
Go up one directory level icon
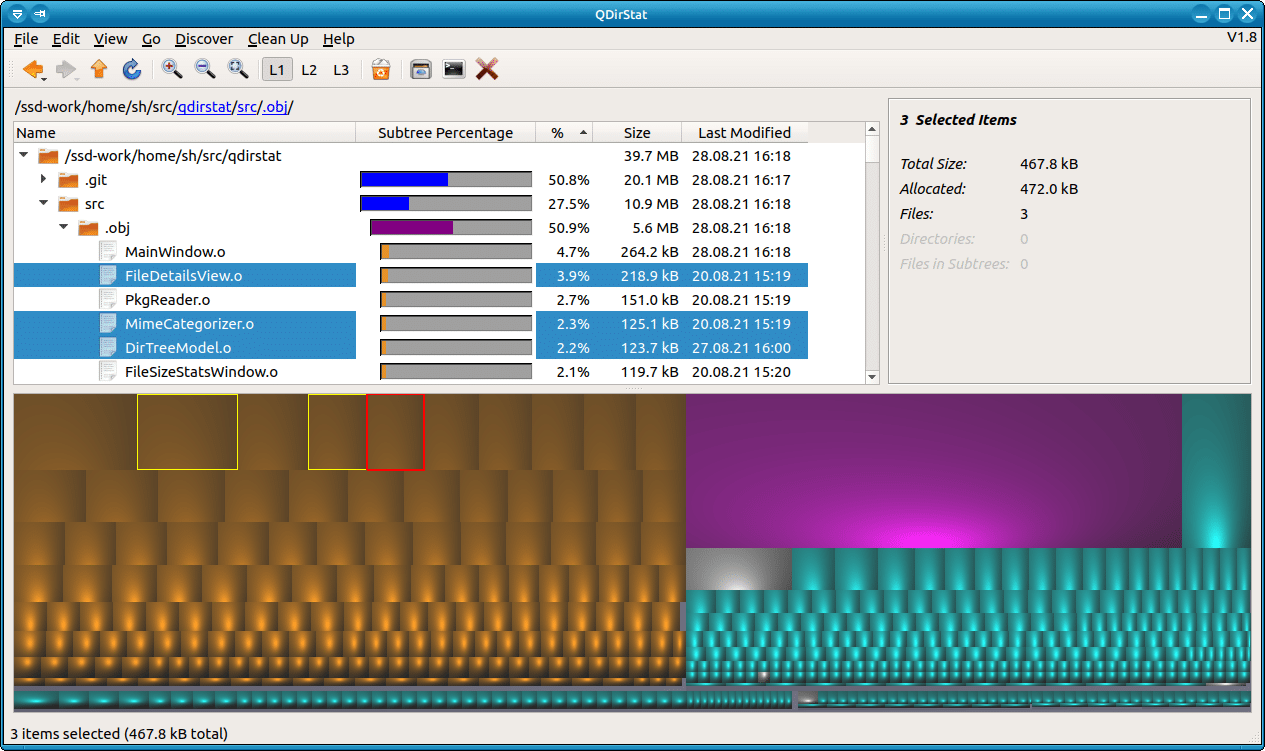pyautogui.click(x=98, y=69)
